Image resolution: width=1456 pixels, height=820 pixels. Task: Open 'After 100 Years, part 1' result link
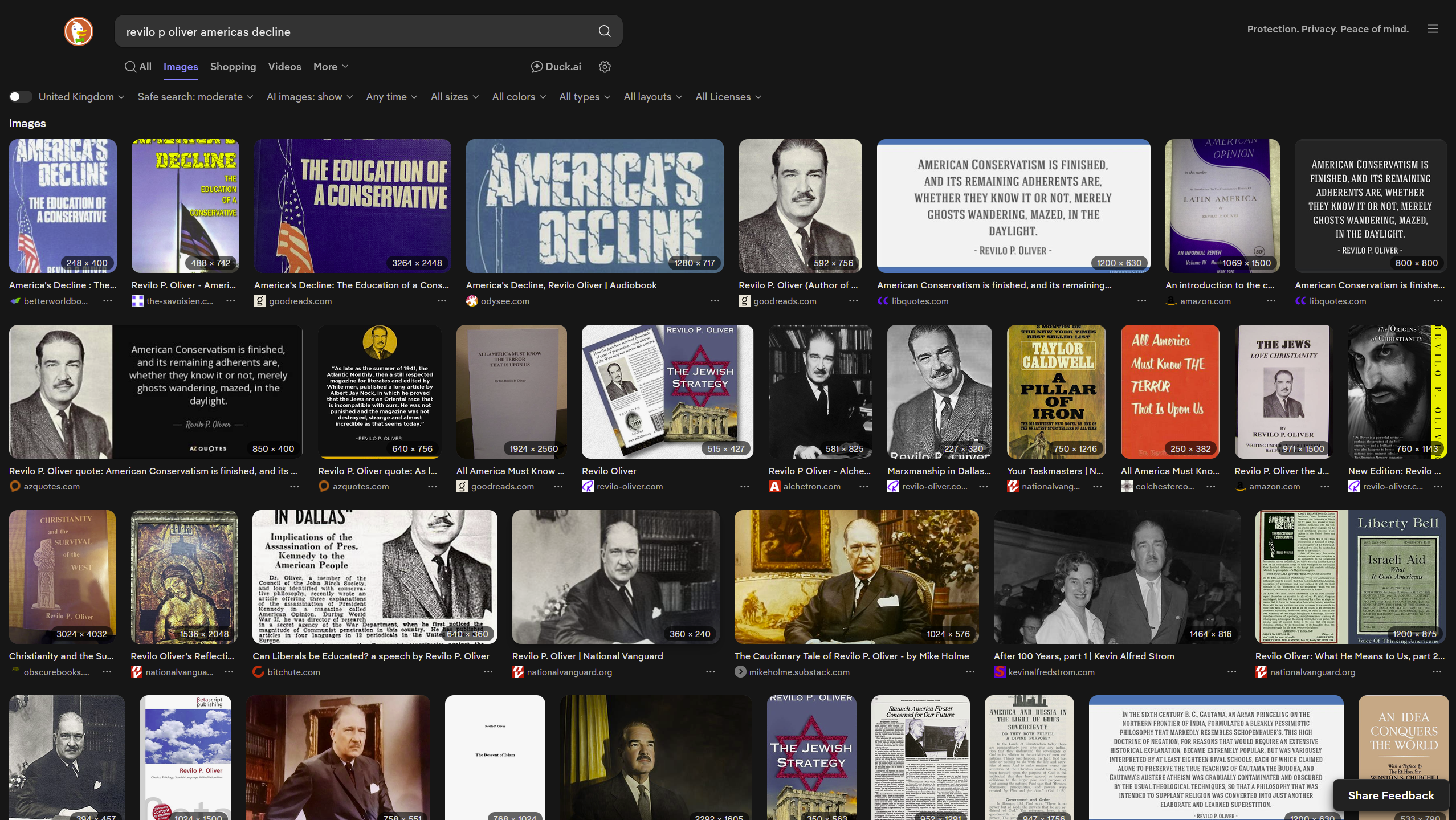click(1084, 656)
